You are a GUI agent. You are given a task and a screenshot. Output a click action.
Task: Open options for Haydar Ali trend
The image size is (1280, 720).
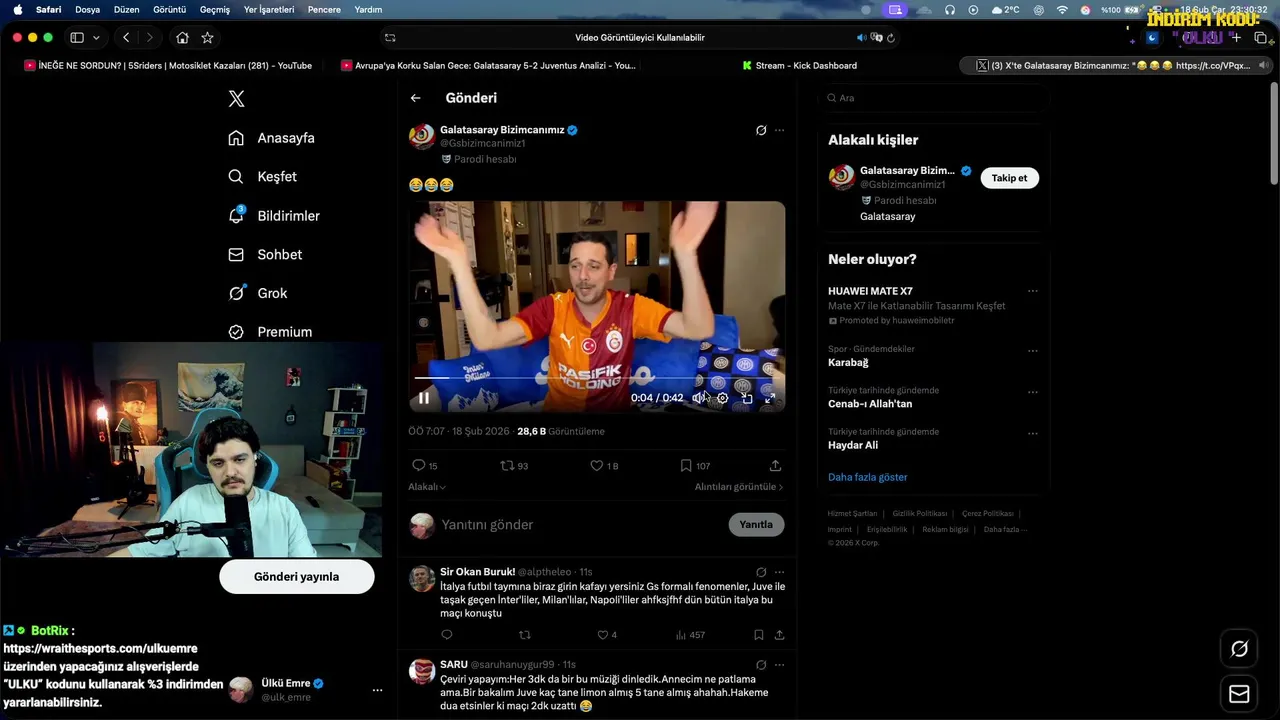(1033, 434)
